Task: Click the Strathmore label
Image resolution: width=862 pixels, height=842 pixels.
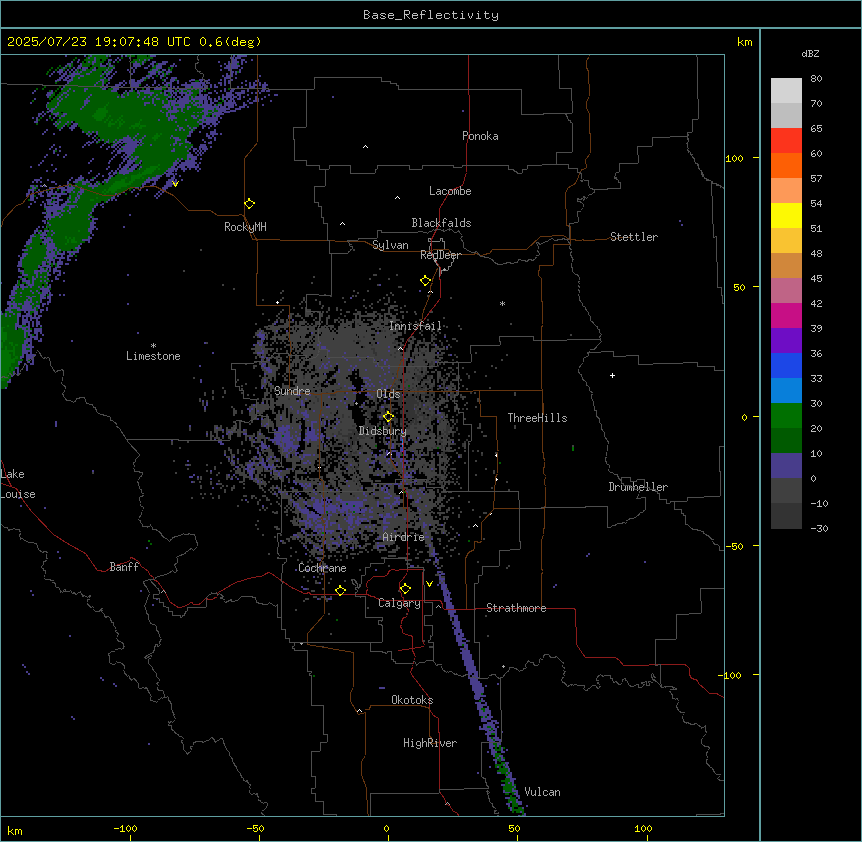Action: [516, 608]
